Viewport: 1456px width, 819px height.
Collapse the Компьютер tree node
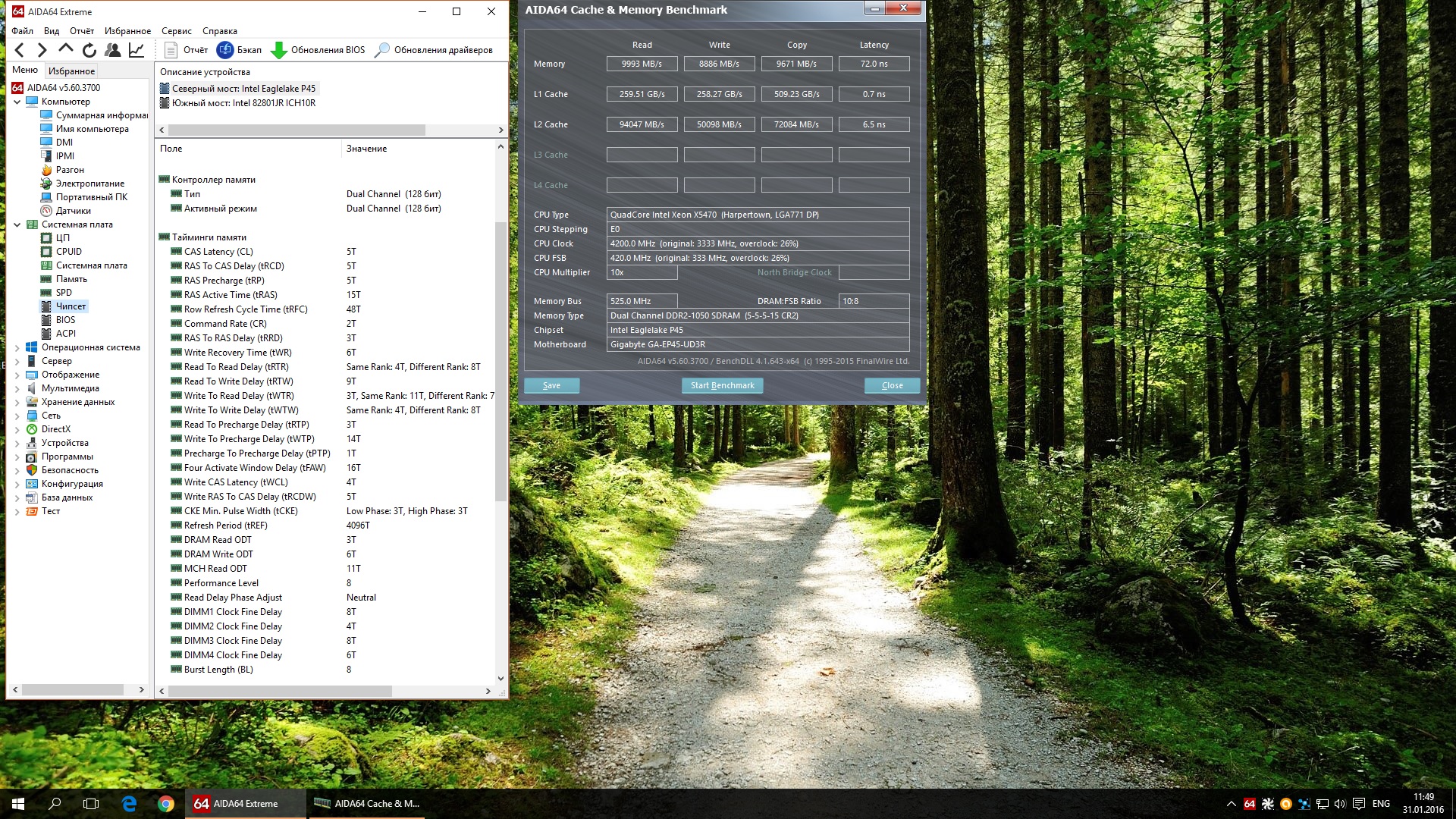[17, 102]
